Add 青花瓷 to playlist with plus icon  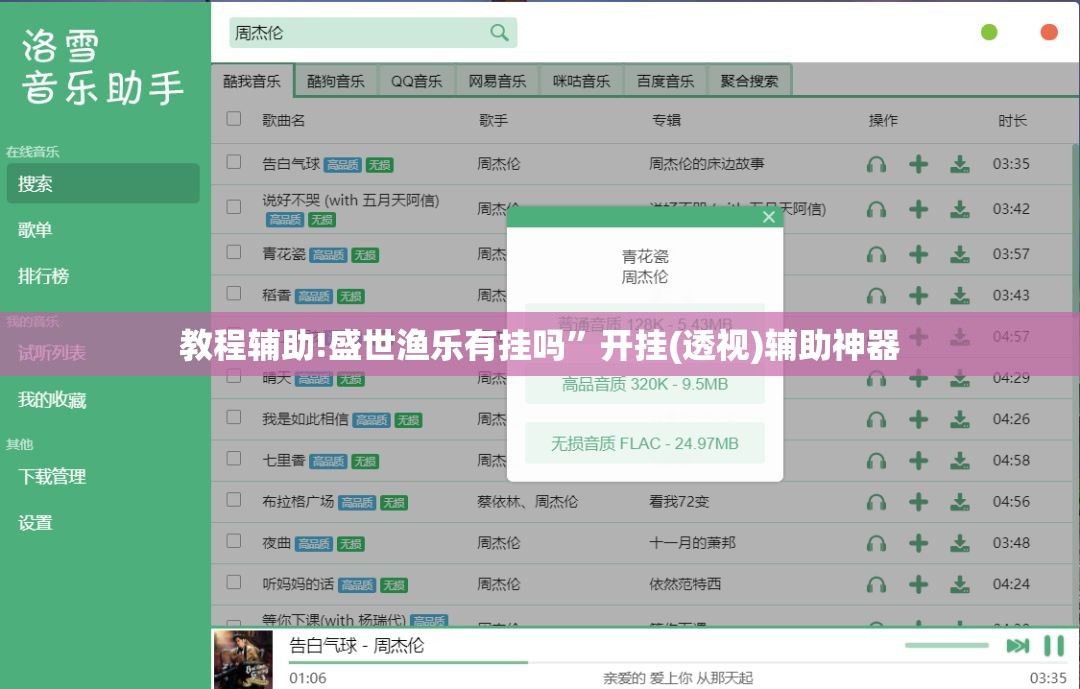tap(918, 254)
